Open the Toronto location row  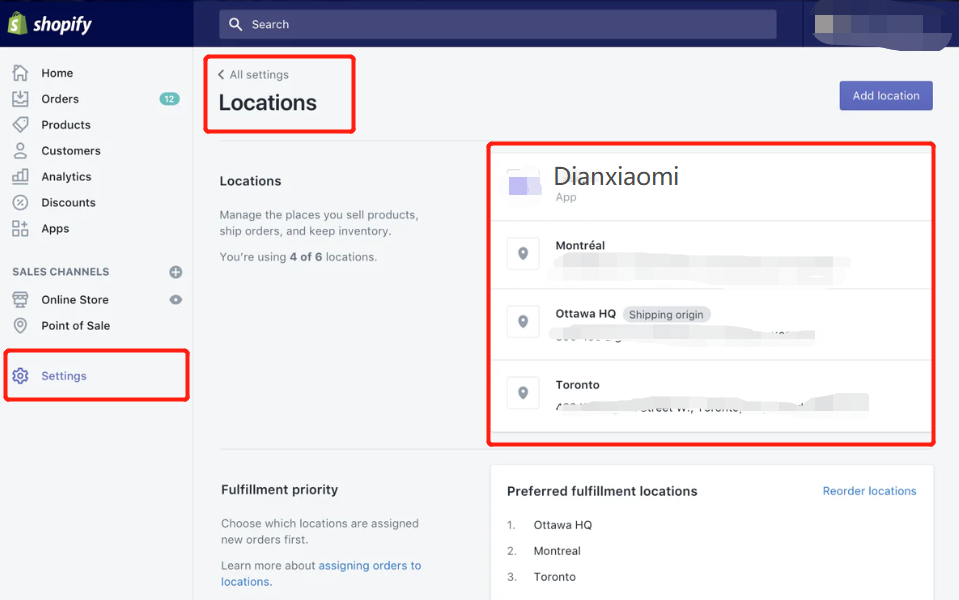712,396
